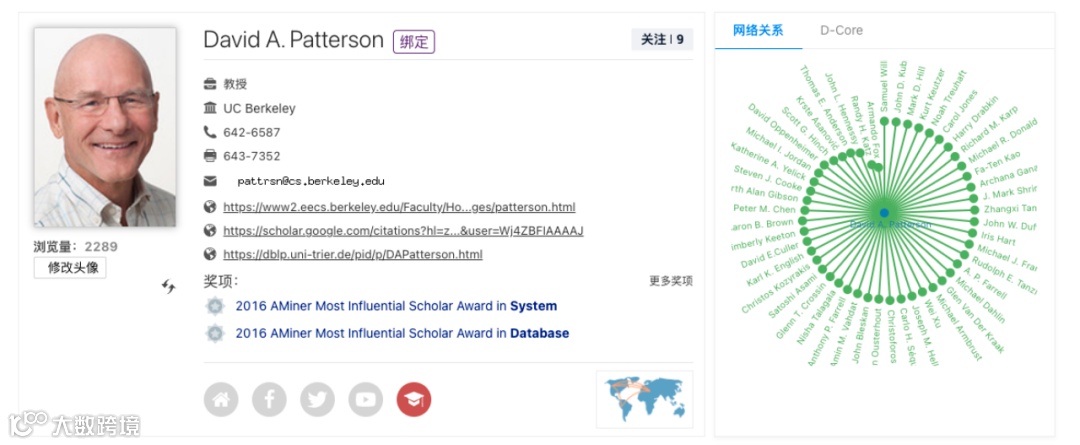Click the YouTube circle icon
Viewport: 1080px width, 445px height.
tap(366, 400)
